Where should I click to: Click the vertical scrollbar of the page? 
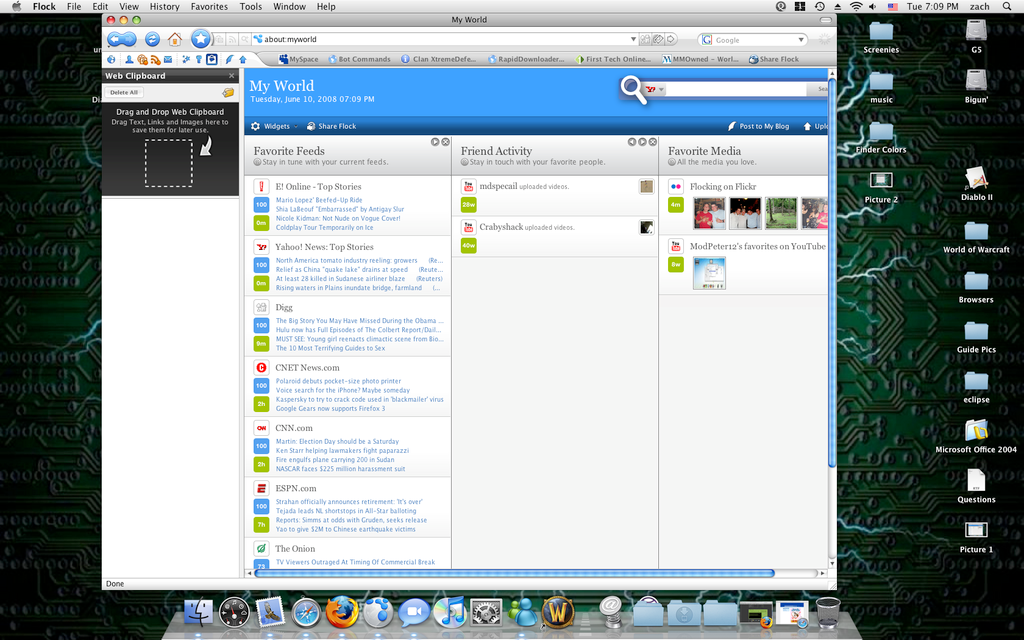(x=832, y=271)
